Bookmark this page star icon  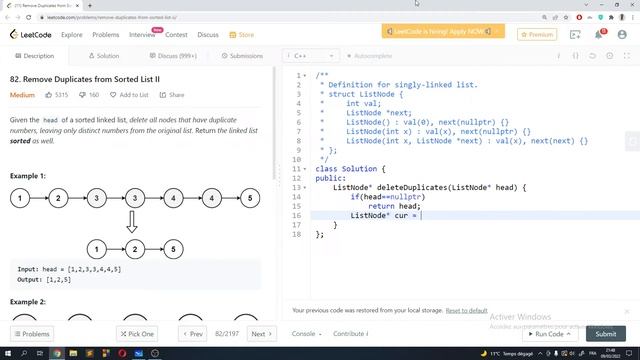click(x=566, y=18)
